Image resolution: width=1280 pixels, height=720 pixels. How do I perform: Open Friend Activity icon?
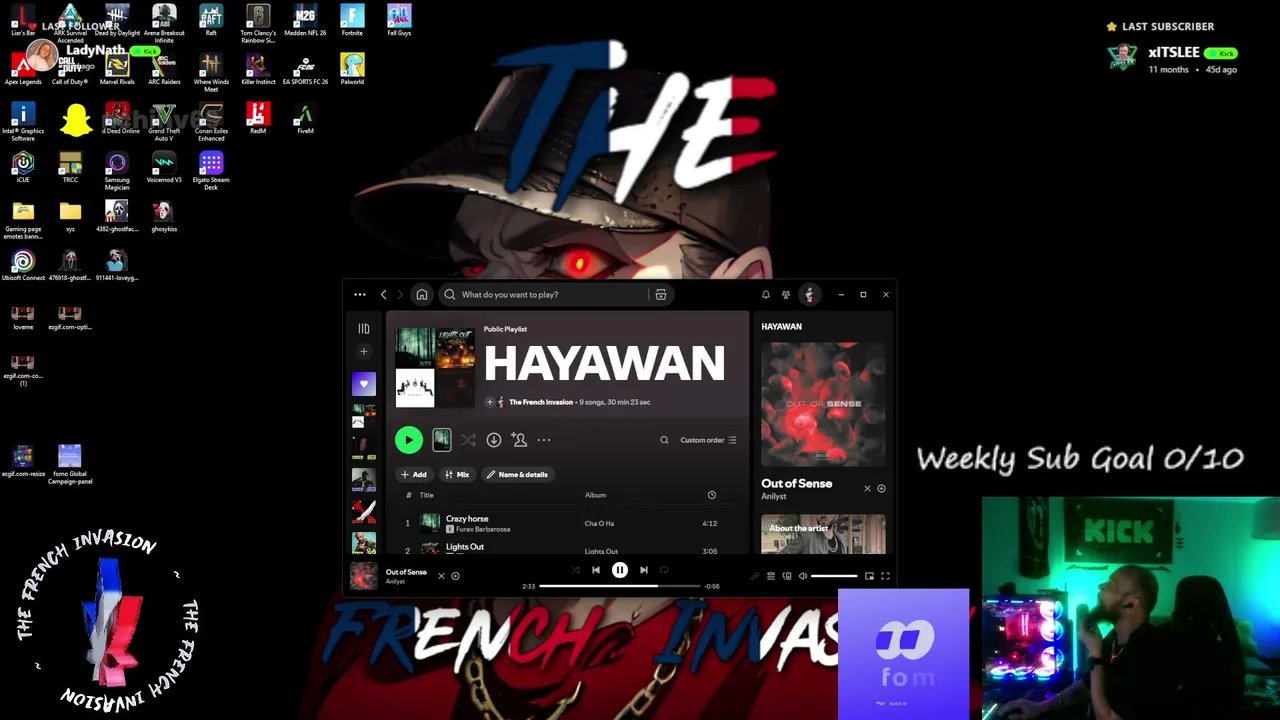tap(786, 295)
